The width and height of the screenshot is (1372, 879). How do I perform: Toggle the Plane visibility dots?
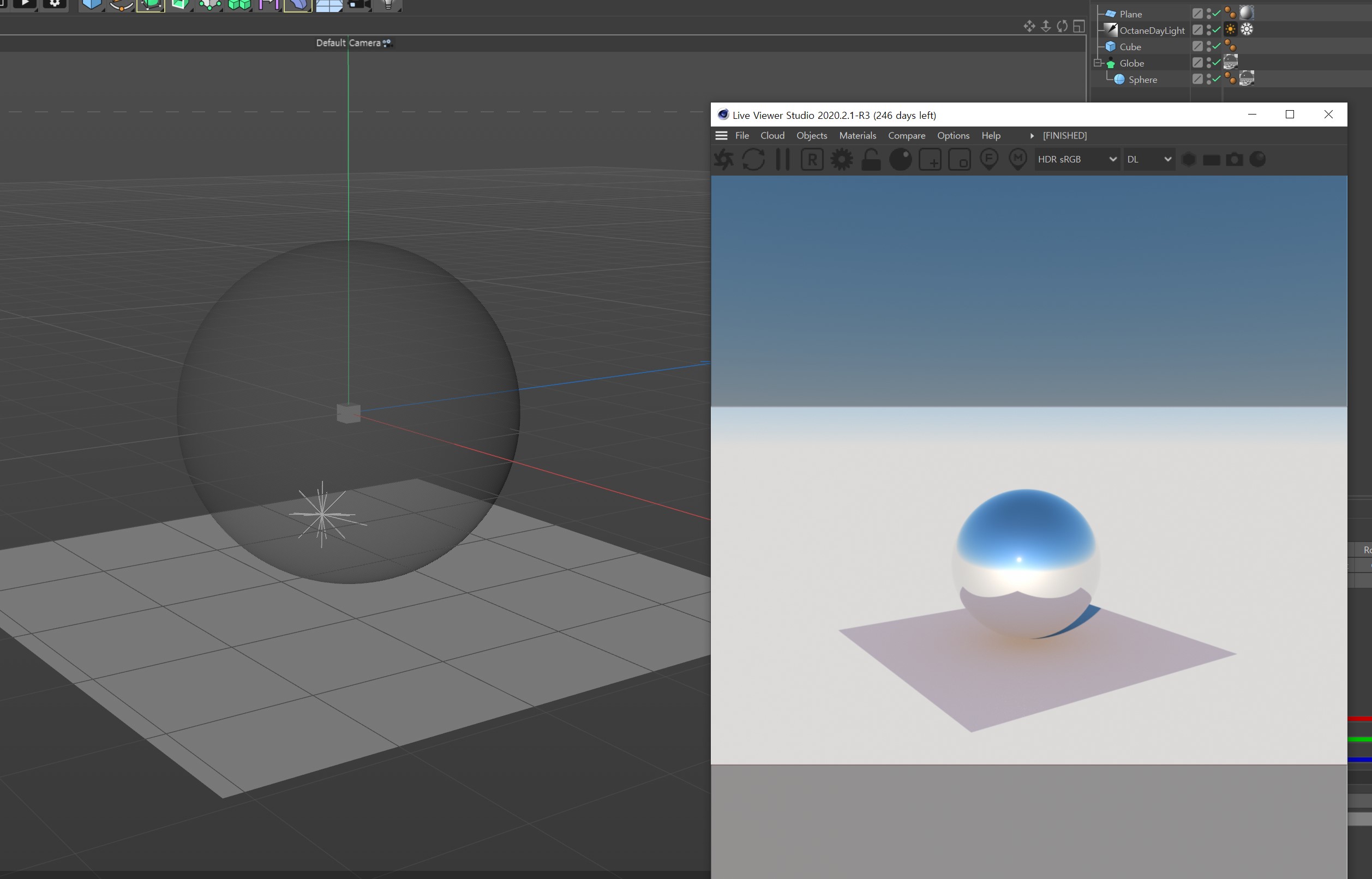coord(1209,13)
